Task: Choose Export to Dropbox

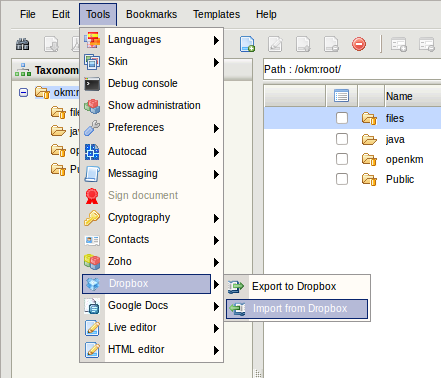Action: [297, 286]
